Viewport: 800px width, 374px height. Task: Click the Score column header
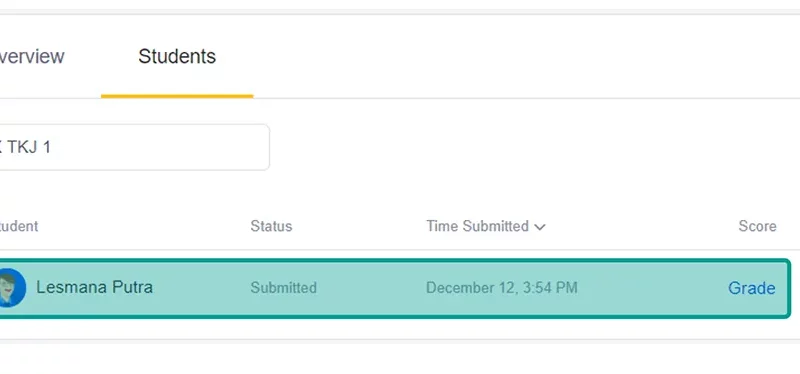pyautogui.click(x=757, y=226)
